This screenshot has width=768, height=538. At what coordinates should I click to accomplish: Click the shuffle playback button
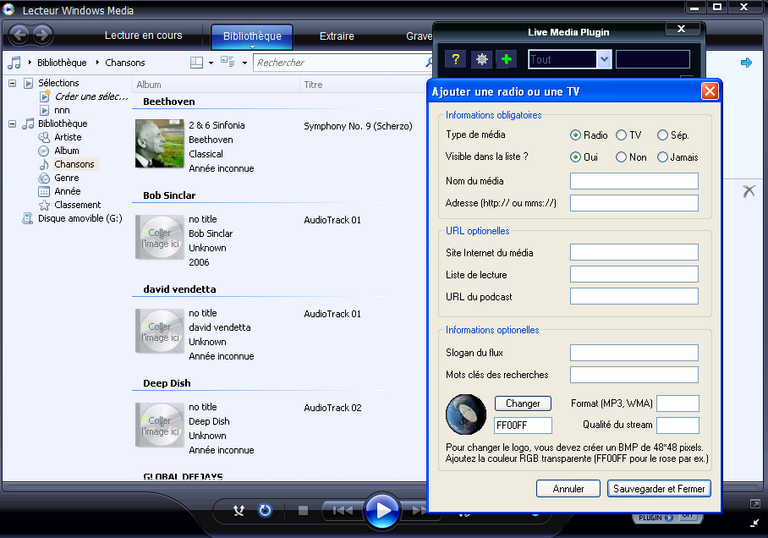(239, 511)
